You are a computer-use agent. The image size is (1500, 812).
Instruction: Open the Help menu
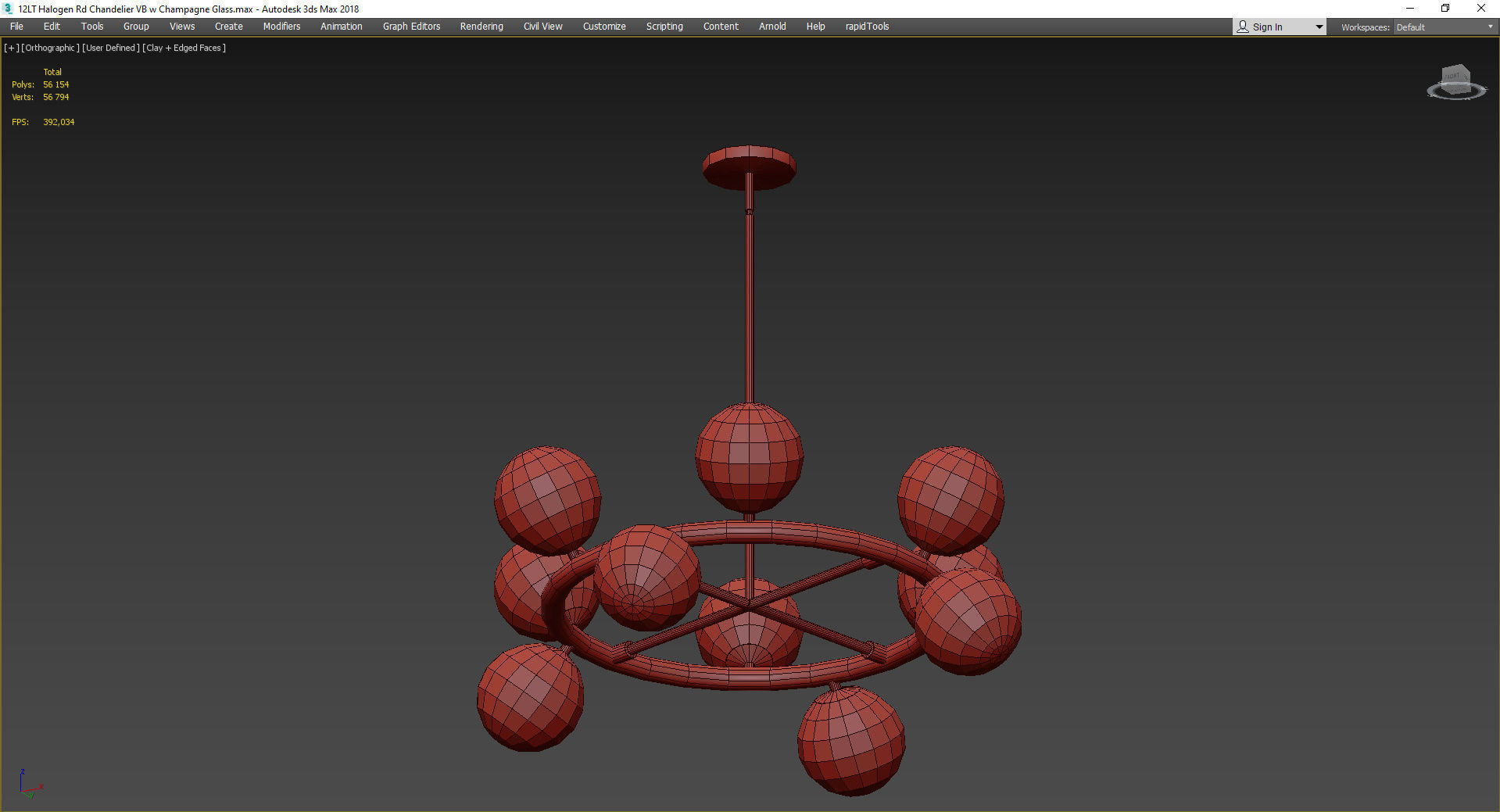[x=816, y=27]
